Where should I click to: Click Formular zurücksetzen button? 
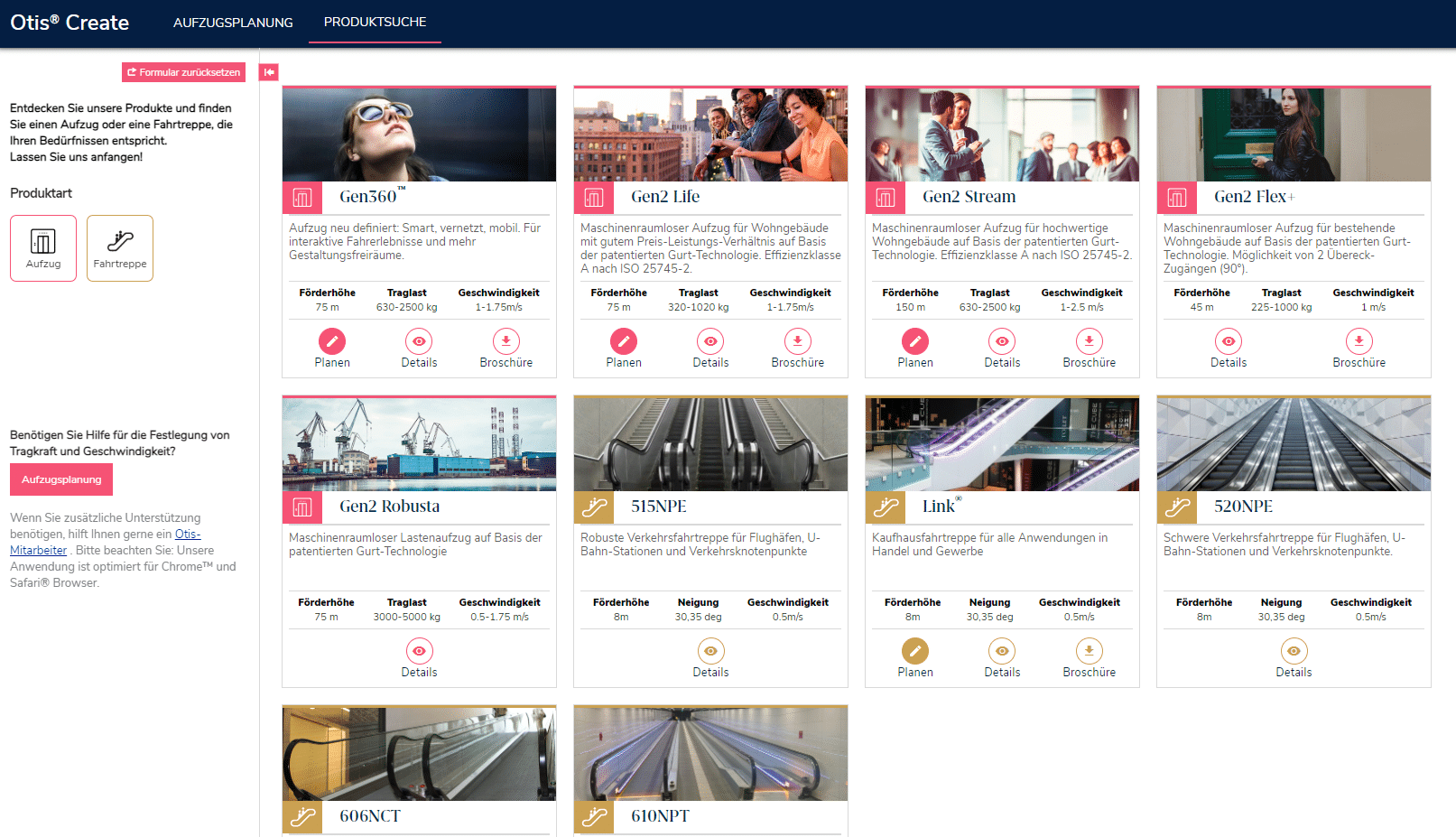point(183,72)
